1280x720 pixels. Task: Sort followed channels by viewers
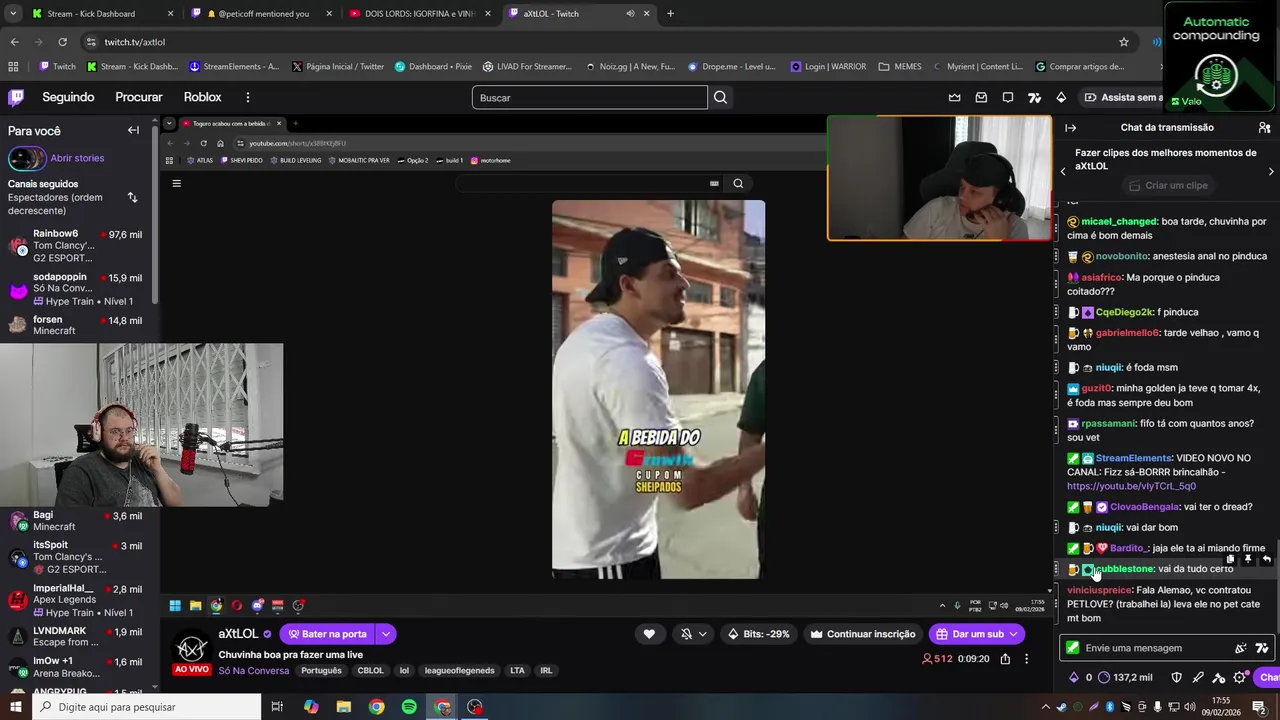(x=132, y=197)
